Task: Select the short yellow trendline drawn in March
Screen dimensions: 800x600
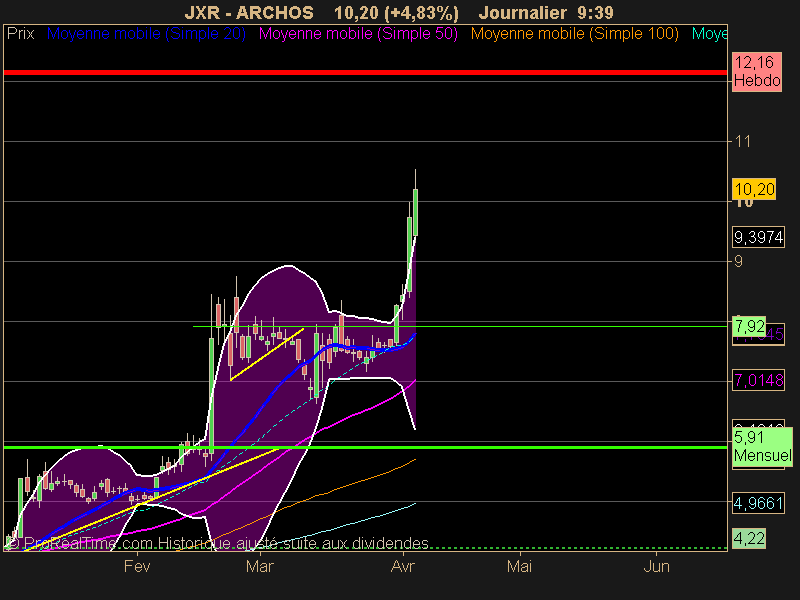Action: click(x=267, y=354)
